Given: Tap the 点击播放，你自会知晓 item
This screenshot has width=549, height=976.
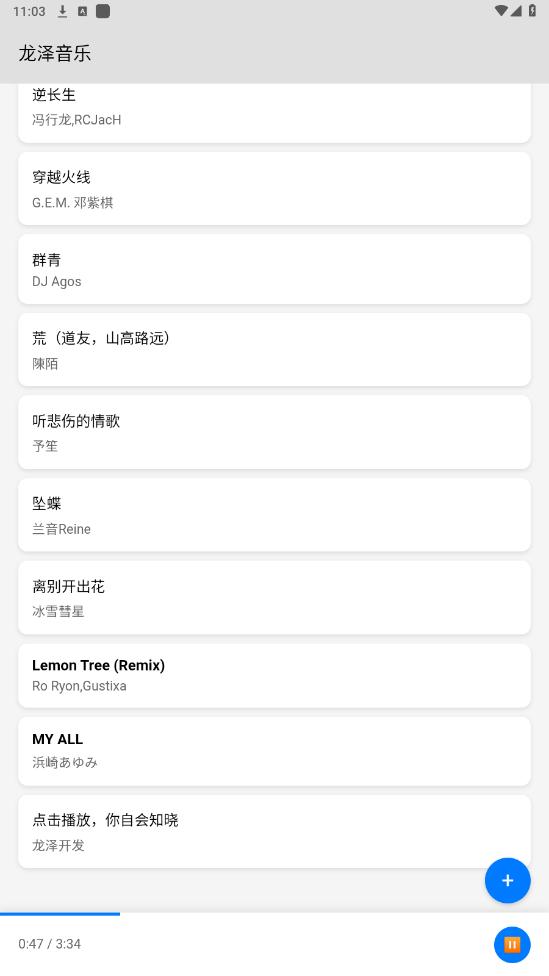Looking at the screenshot, I should pyautogui.click(x=274, y=832).
